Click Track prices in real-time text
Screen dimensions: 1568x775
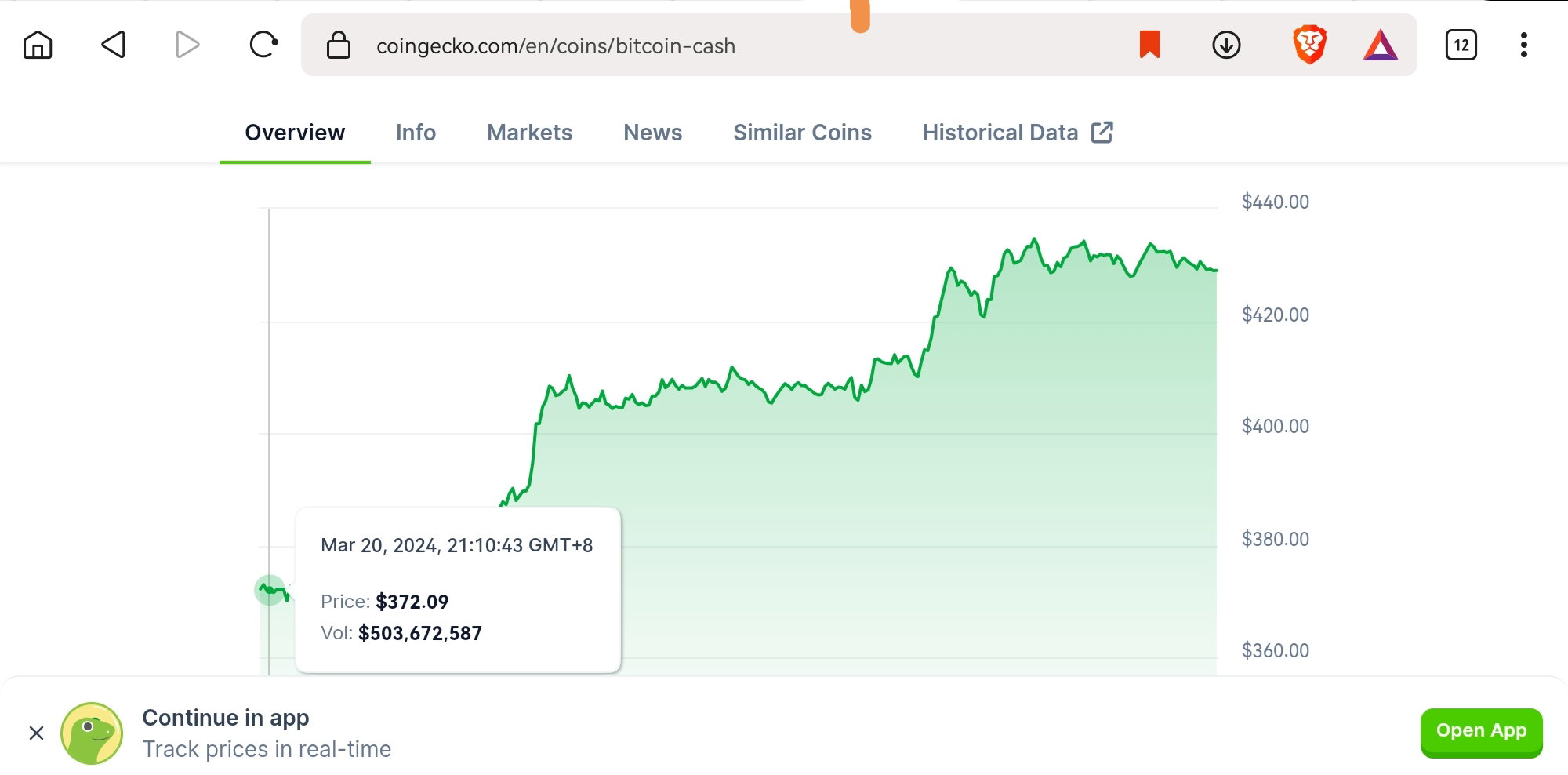point(267,749)
